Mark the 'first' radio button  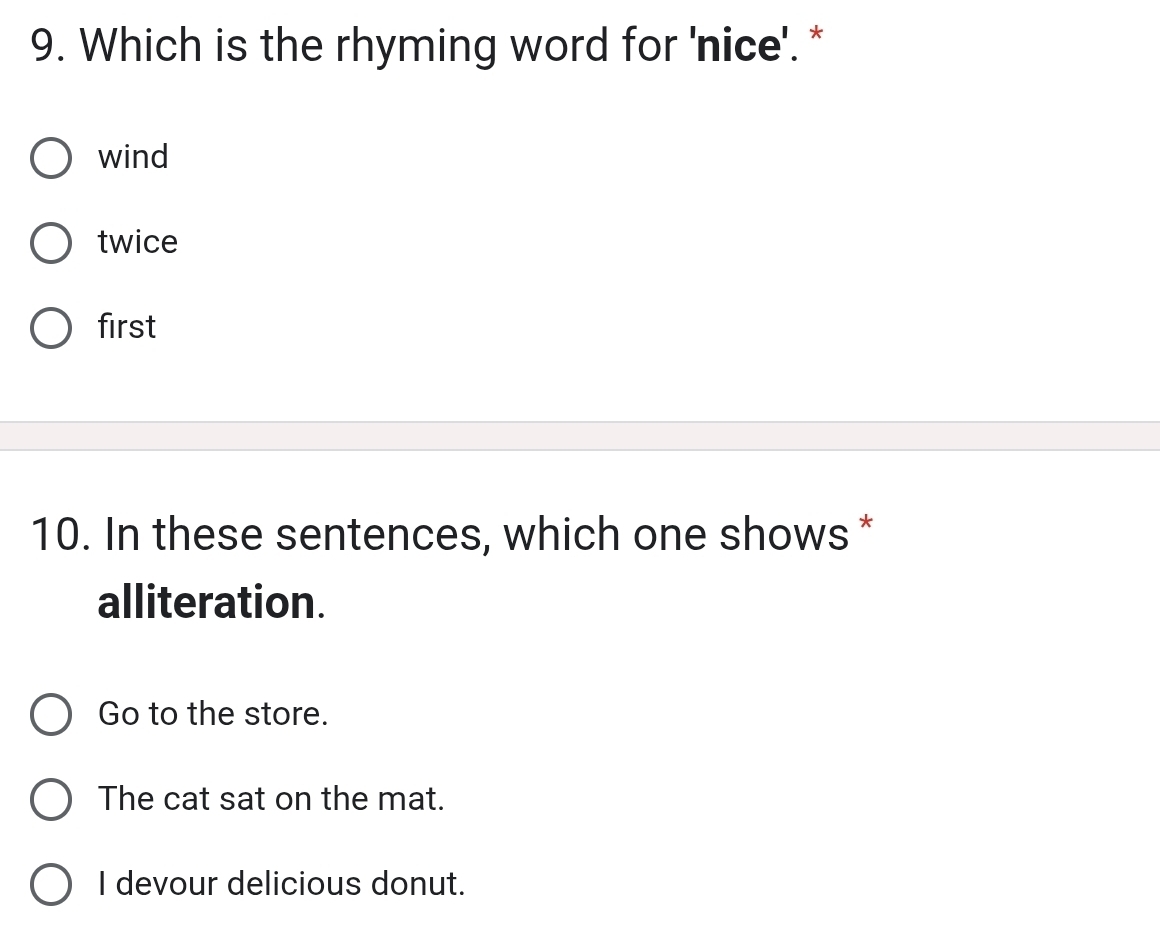[x=51, y=328]
